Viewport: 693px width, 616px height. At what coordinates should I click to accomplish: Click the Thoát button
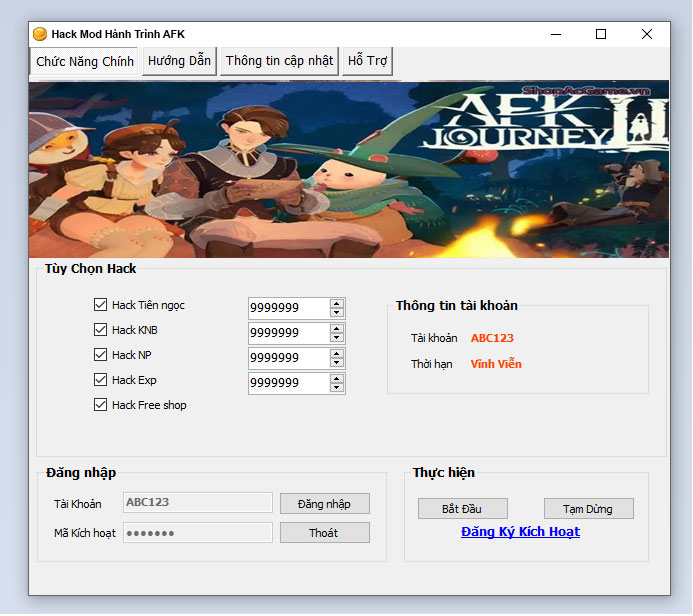pyautogui.click(x=325, y=533)
